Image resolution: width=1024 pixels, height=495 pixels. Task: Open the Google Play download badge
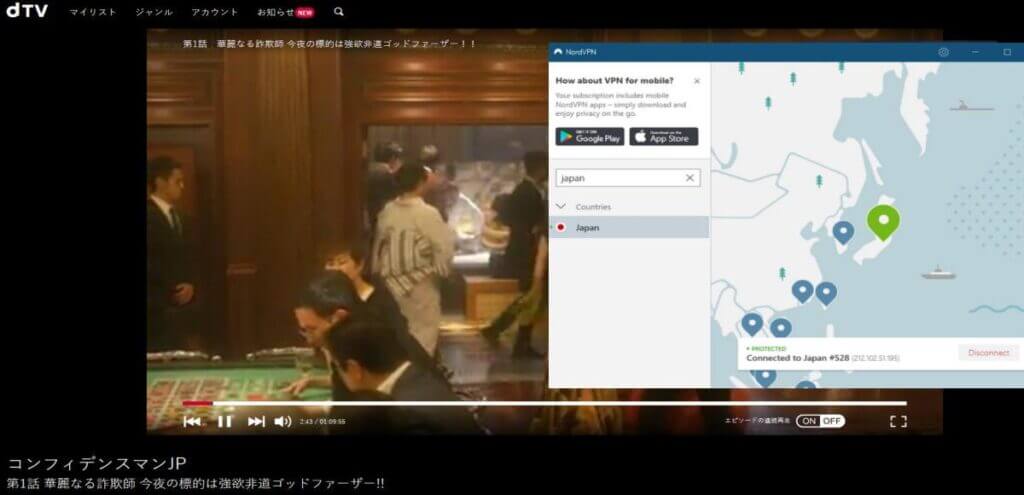[x=590, y=136]
